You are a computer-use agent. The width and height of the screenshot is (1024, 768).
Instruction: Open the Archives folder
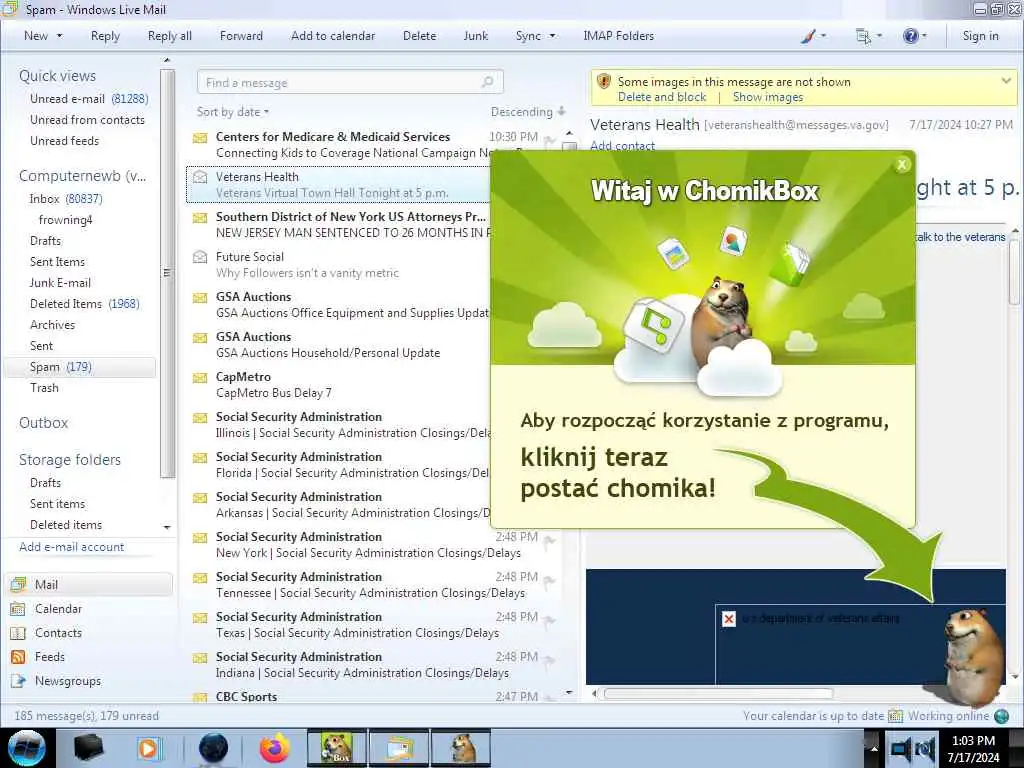52,325
